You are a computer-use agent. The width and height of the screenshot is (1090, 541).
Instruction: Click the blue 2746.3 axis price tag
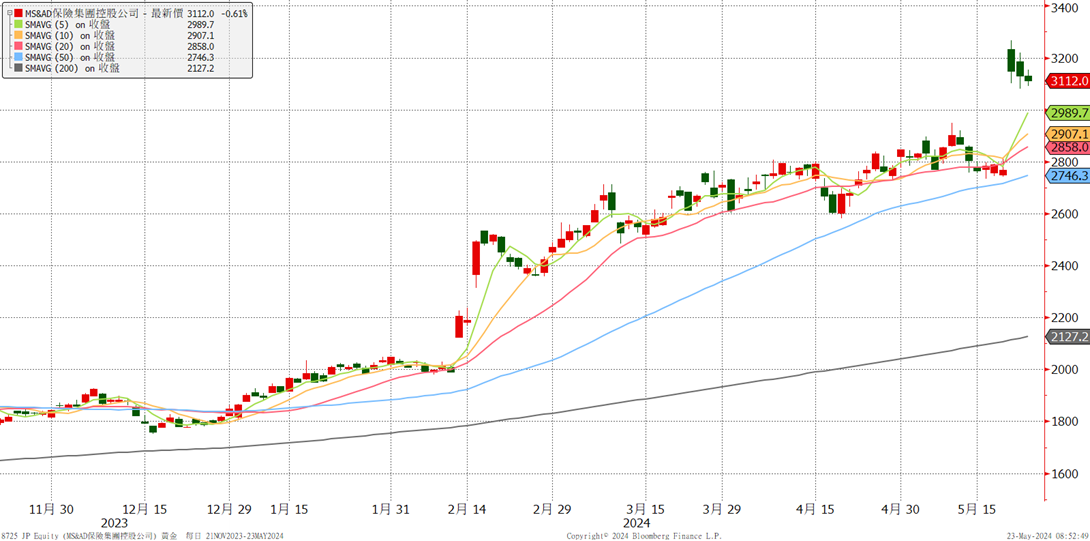(1068, 177)
